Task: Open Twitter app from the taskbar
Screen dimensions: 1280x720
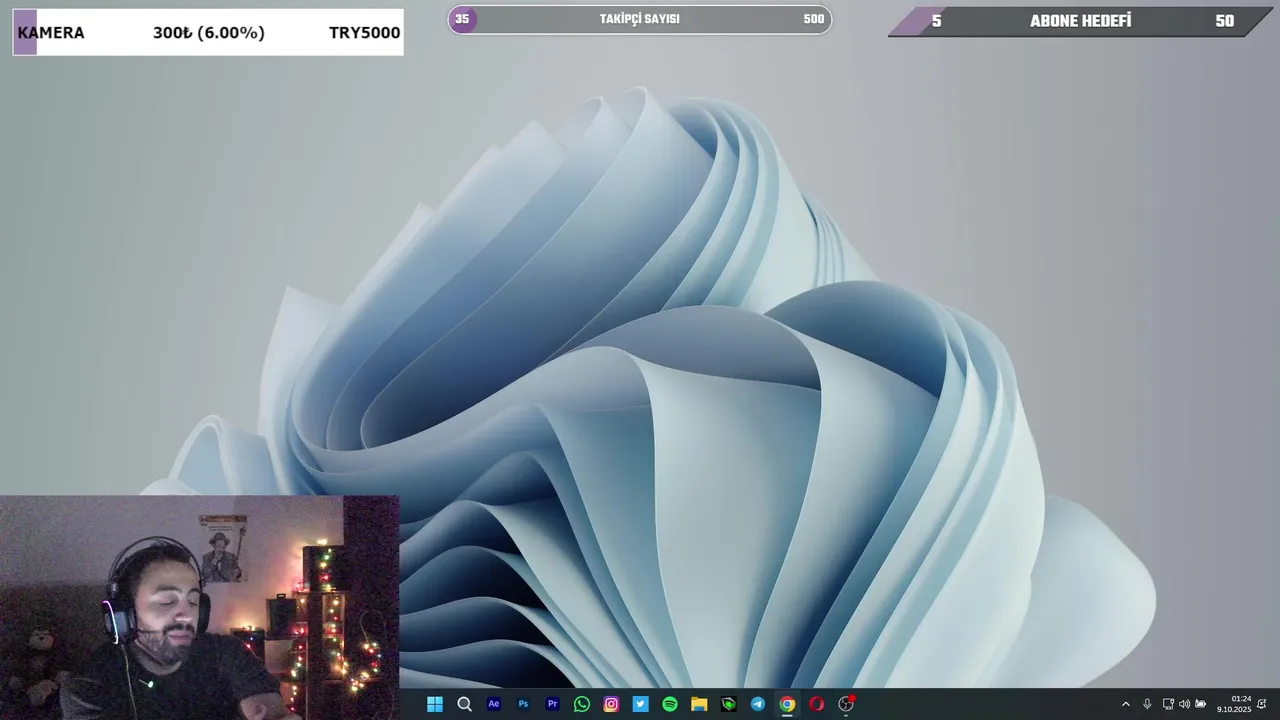Action: (640, 704)
